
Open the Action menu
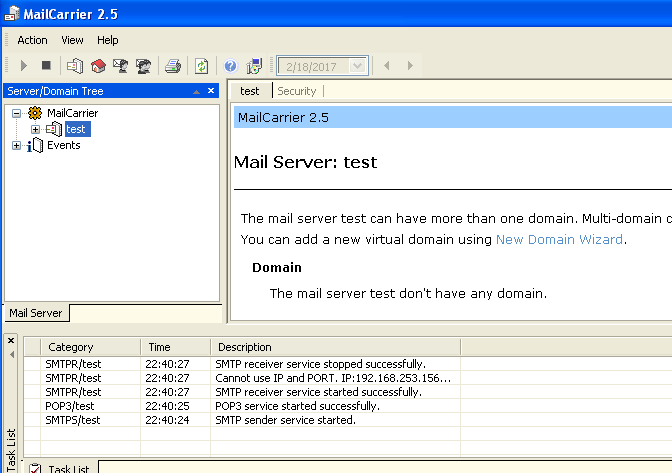[32, 40]
